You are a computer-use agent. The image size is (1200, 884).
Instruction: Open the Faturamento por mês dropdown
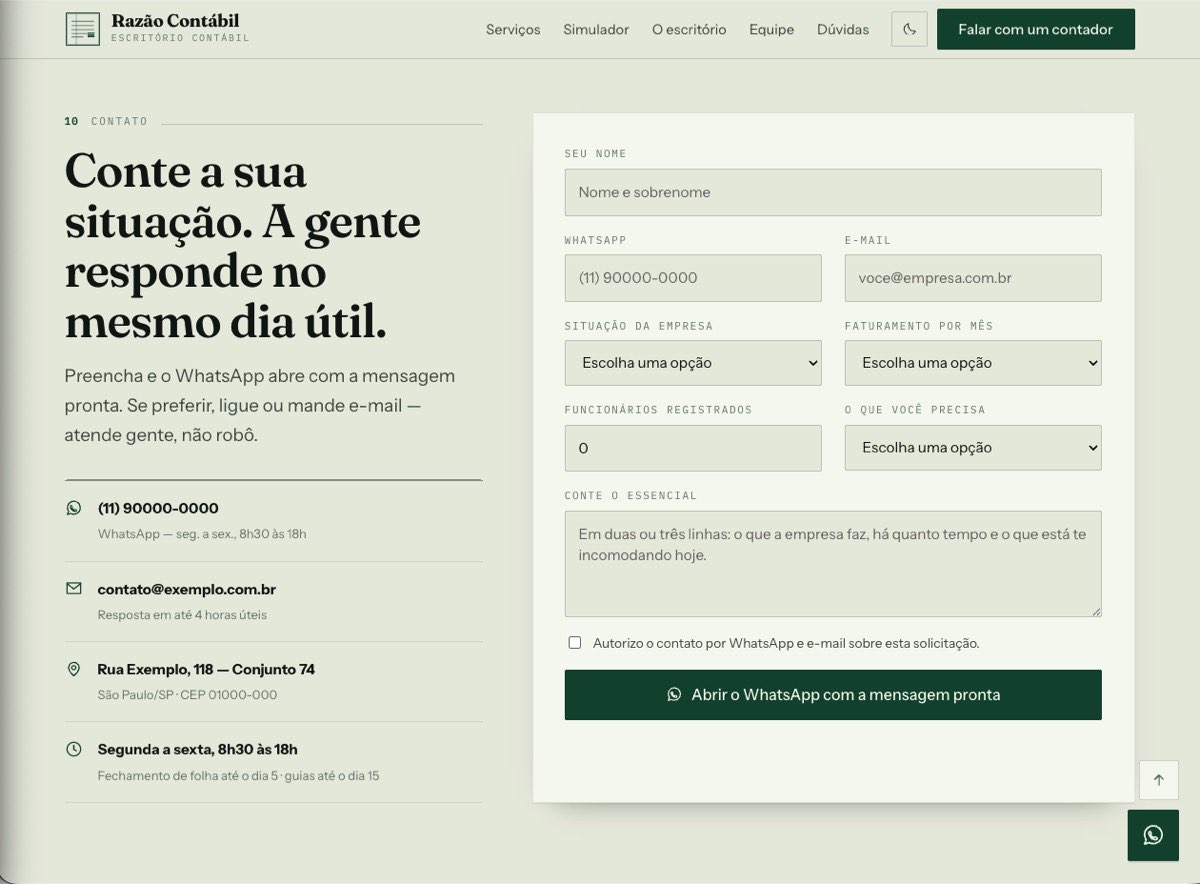pyautogui.click(x=973, y=363)
